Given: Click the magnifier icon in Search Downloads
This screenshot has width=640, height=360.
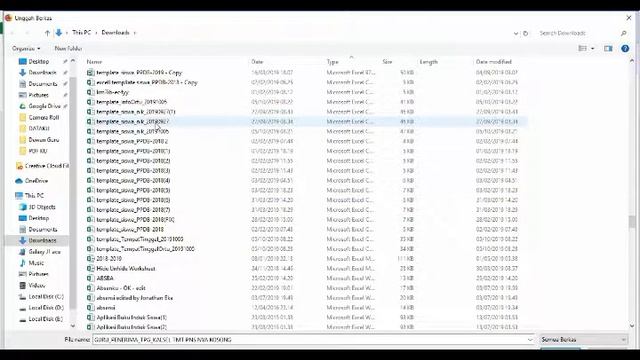Looking at the screenshot, I should click(624, 33).
